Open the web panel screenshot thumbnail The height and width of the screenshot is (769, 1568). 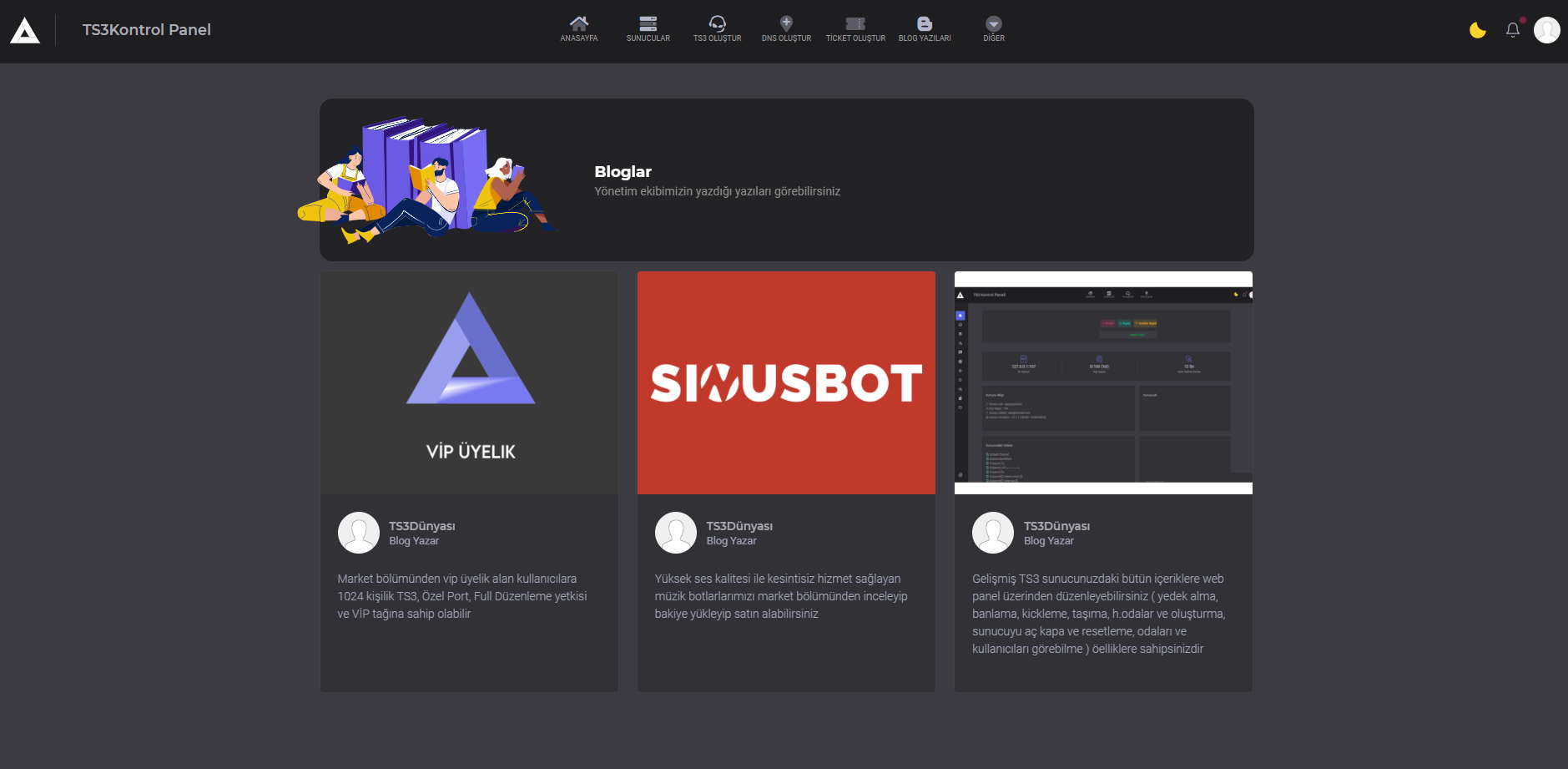click(1103, 382)
